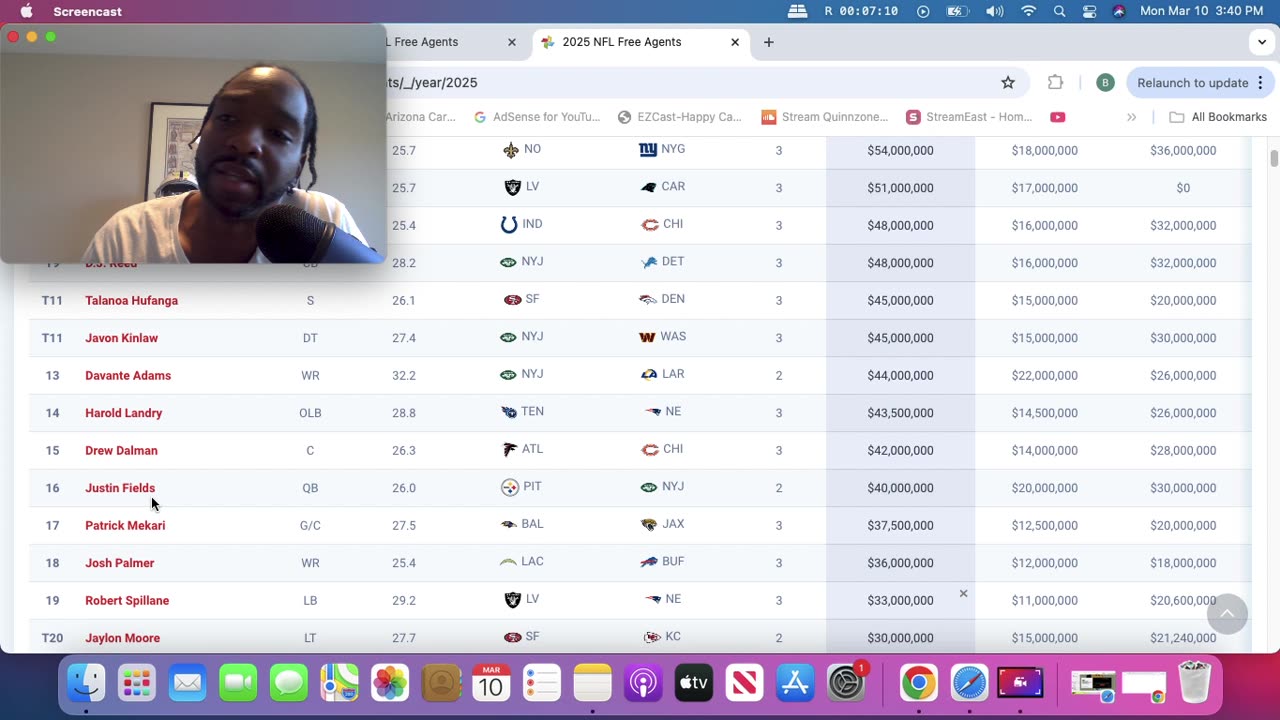Open Maps from the Dock
Image resolution: width=1280 pixels, height=720 pixels.
339,683
